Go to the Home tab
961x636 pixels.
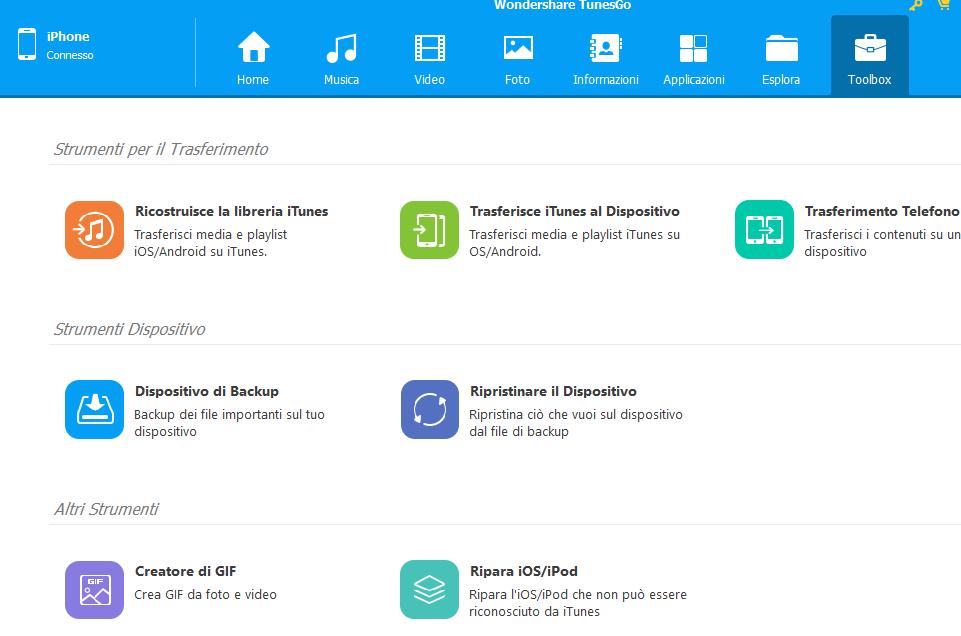tap(253, 58)
